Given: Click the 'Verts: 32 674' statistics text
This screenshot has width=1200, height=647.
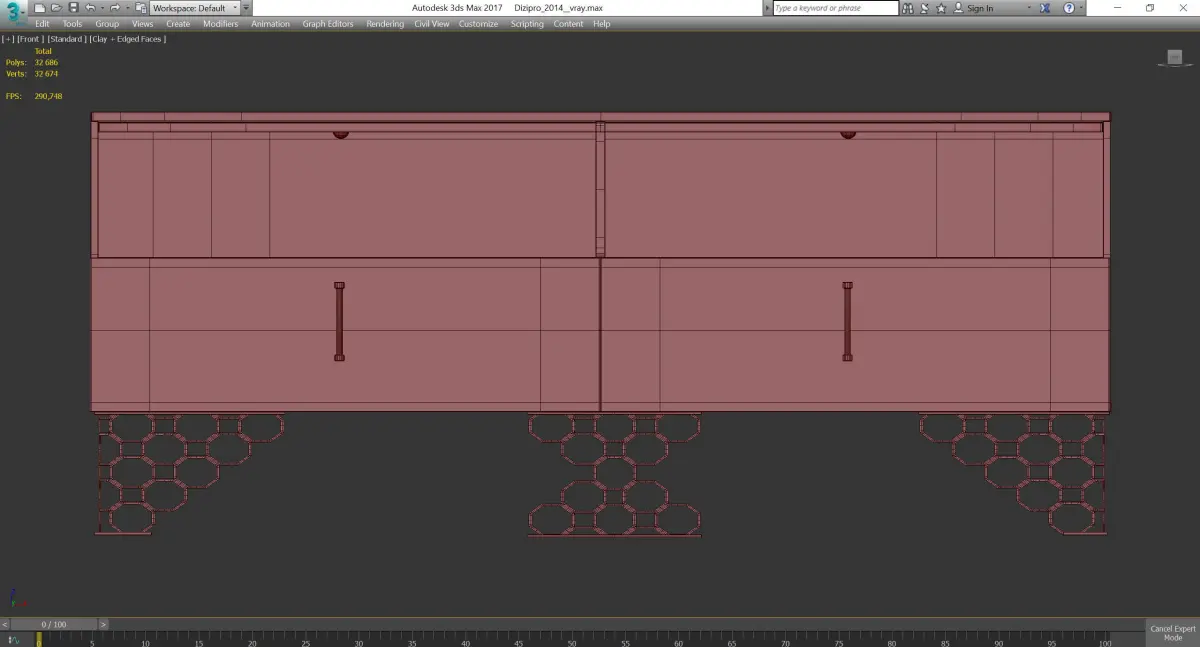Looking at the screenshot, I should tap(32, 74).
